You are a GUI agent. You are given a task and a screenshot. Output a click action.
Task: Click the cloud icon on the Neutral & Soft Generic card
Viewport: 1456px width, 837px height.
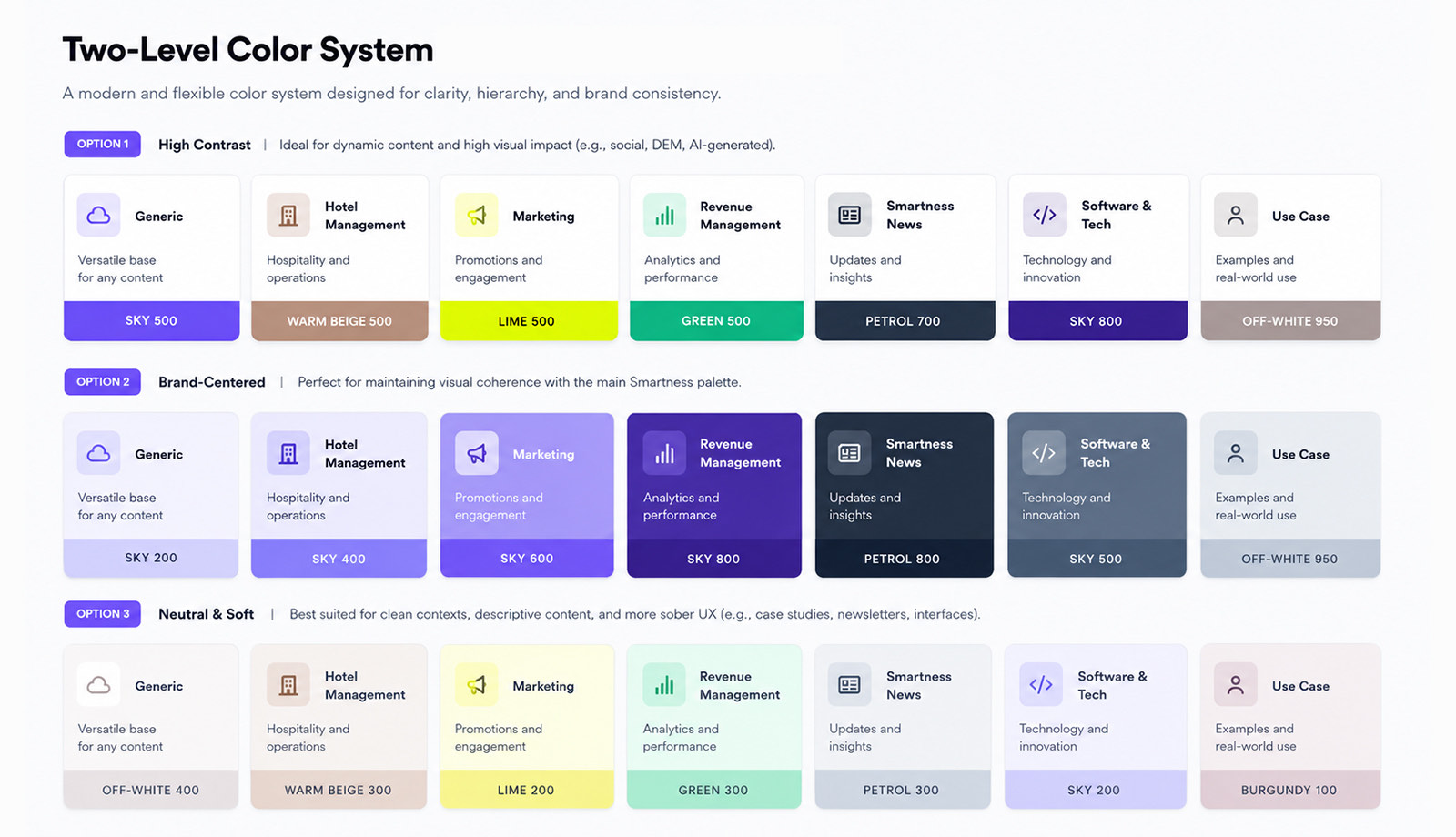(98, 685)
